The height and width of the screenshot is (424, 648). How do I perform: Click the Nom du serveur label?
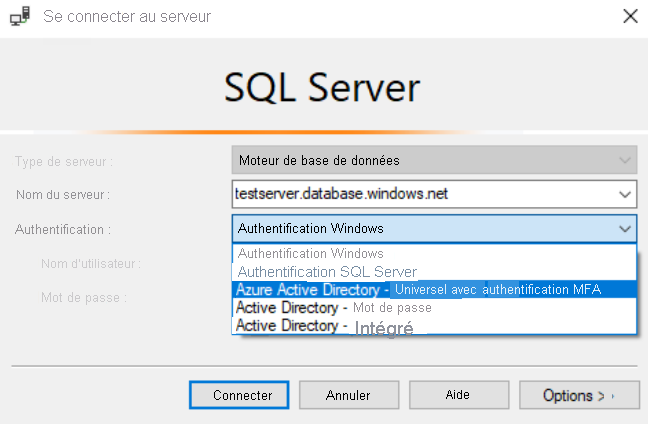pyautogui.click(x=63, y=194)
